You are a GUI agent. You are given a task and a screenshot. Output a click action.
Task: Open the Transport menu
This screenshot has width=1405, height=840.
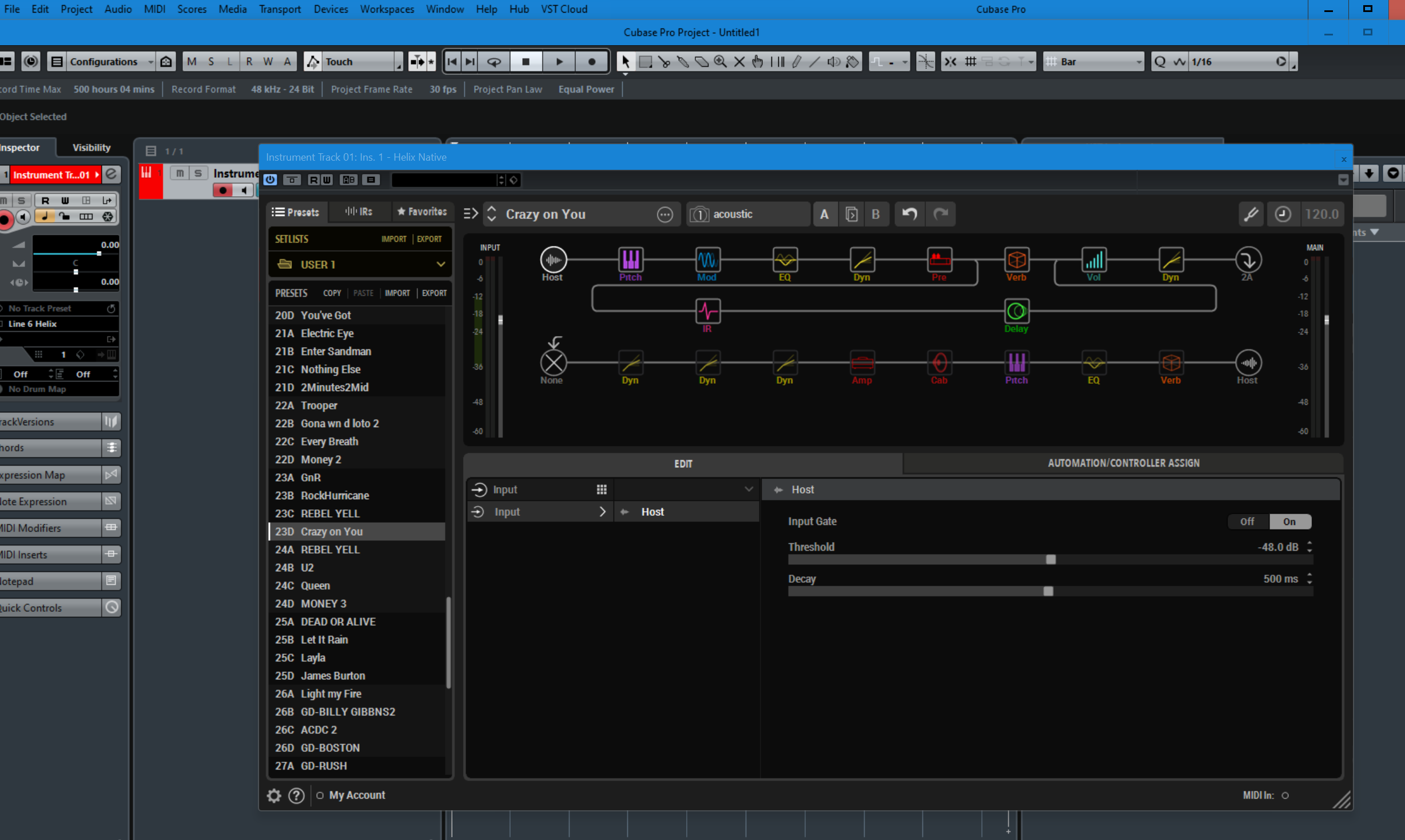[x=280, y=9]
